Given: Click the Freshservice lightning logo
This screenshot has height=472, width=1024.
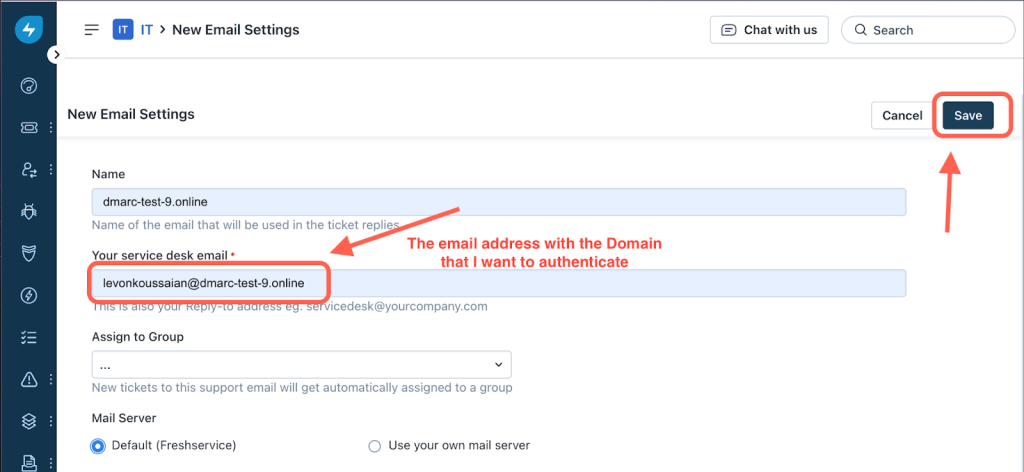Looking at the screenshot, I should 28,29.
